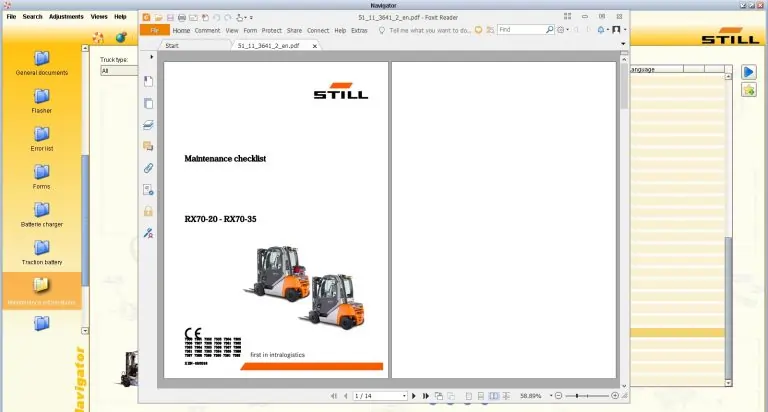The width and height of the screenshot is (768, 412).
Task: Switch to the Start tab
Action: pos(172,46)
